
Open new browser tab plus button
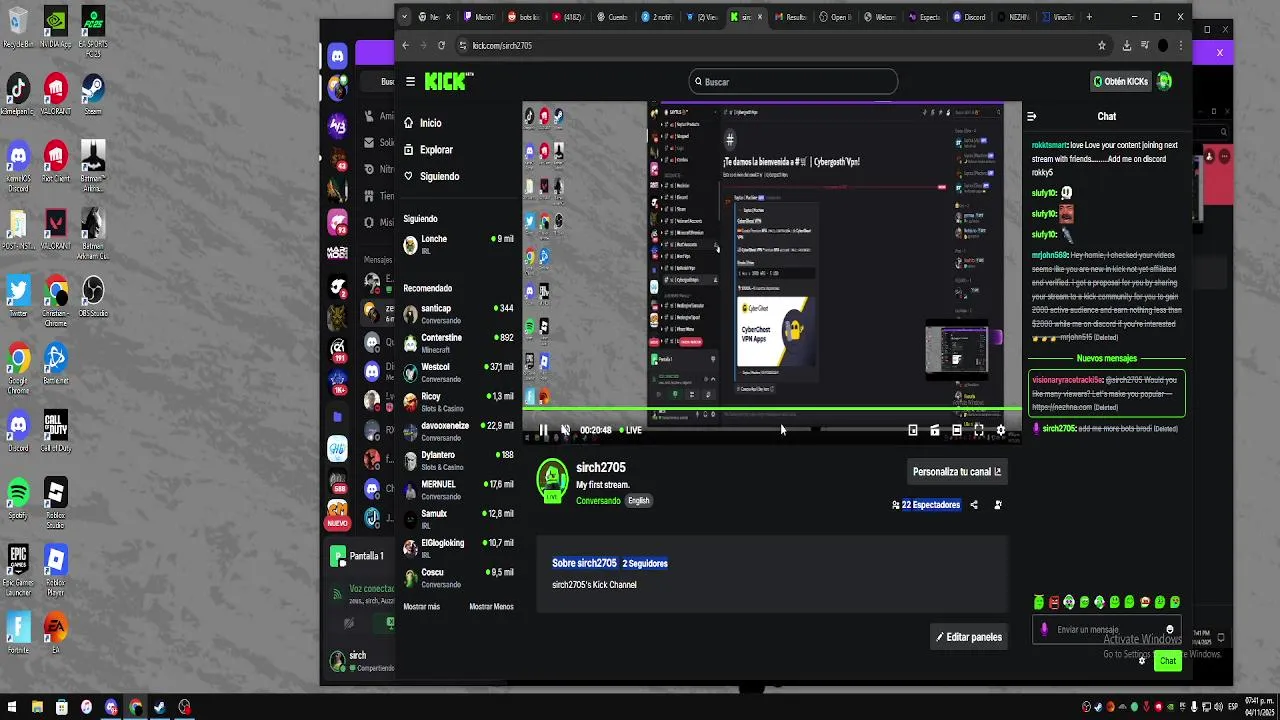click(x=1089, y=17)
